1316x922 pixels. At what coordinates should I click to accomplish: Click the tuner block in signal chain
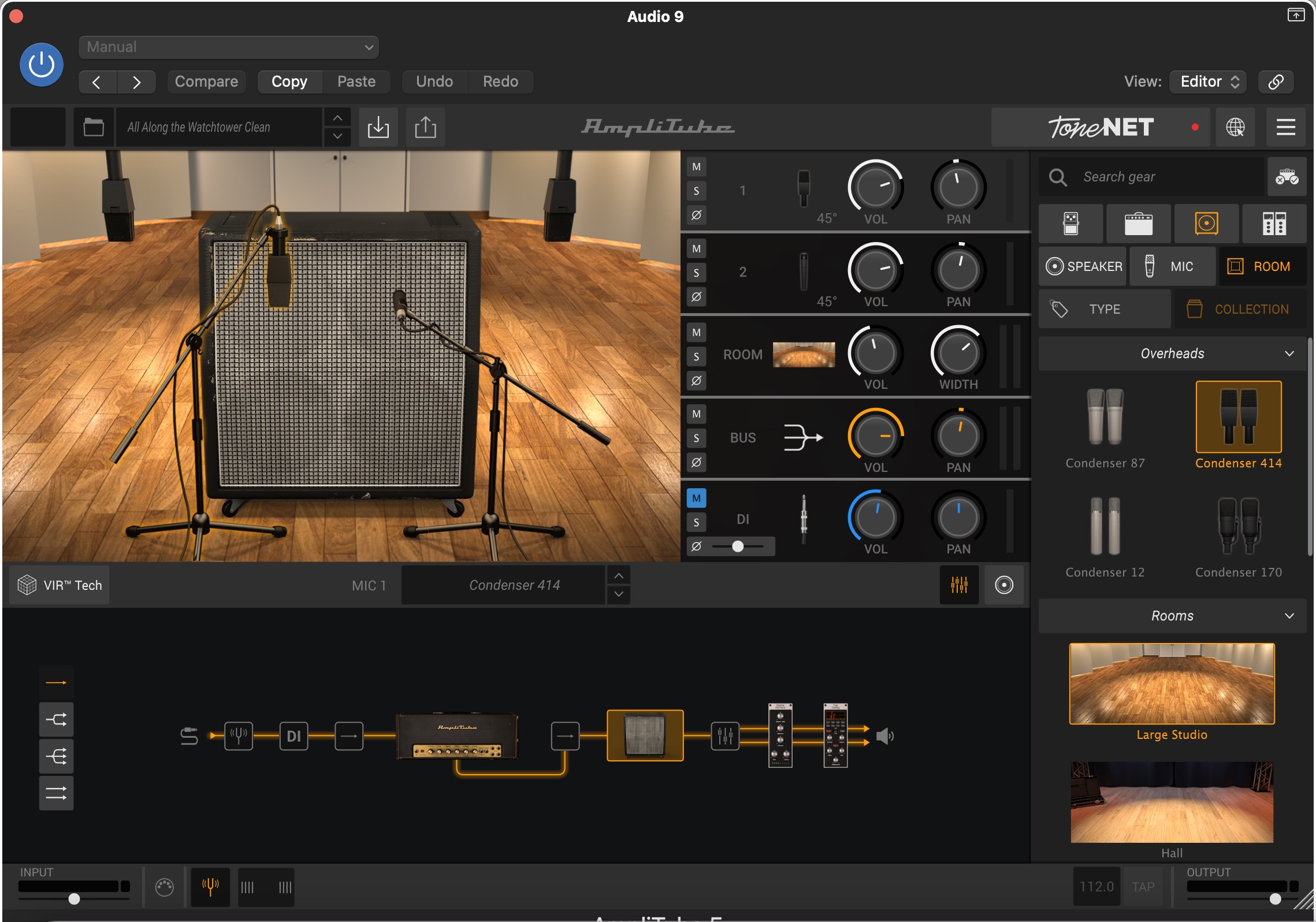(239, 736)
